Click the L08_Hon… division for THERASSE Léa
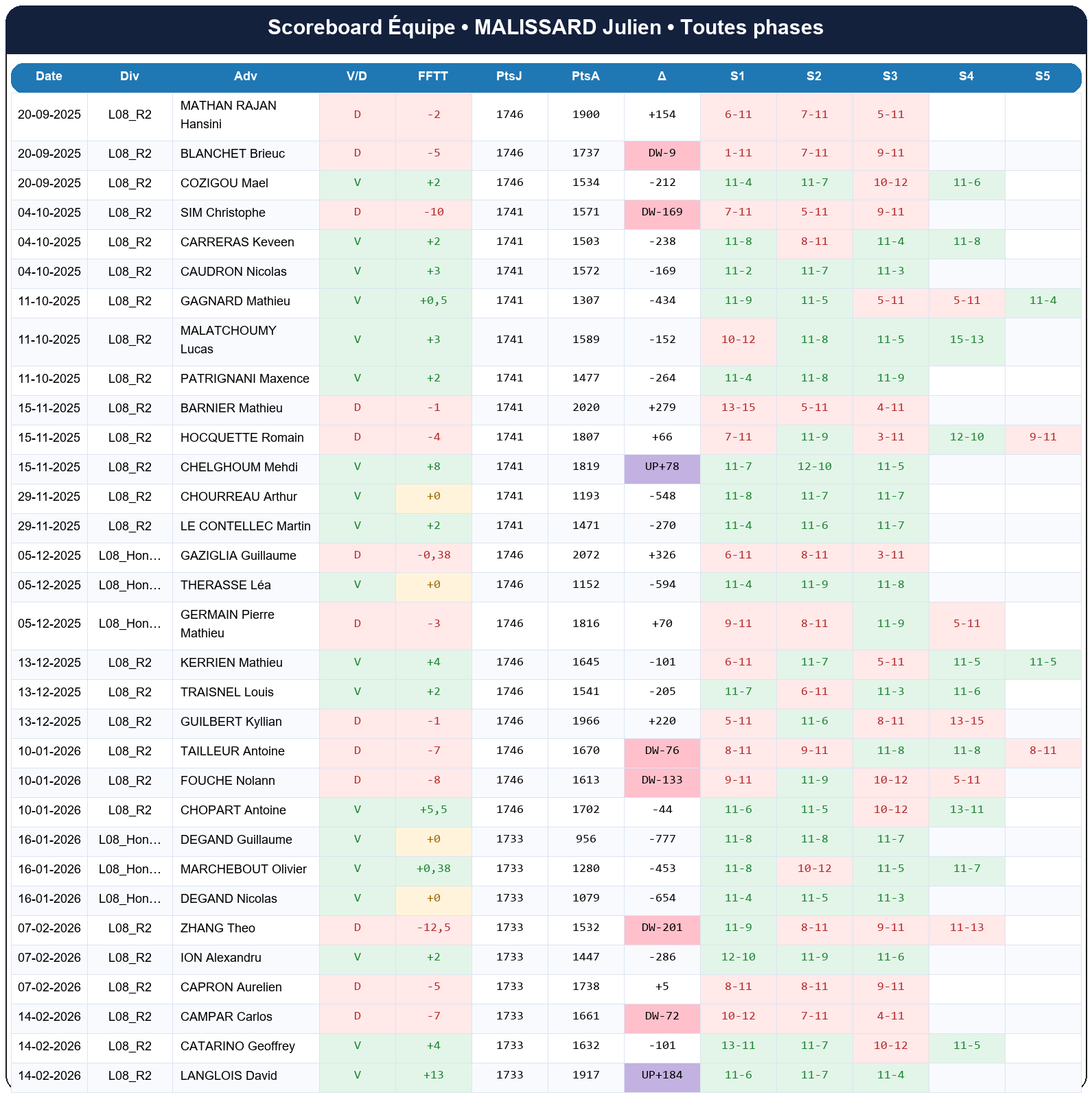This screenshot has width=1092, height=1097. point(130,585)
